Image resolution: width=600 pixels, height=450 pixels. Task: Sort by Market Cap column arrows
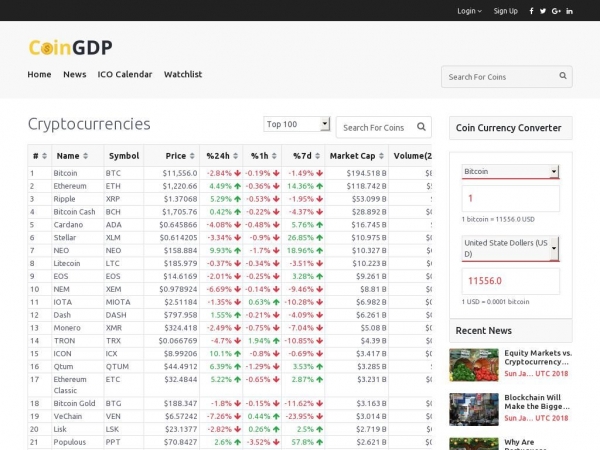(x=381, y=156)
